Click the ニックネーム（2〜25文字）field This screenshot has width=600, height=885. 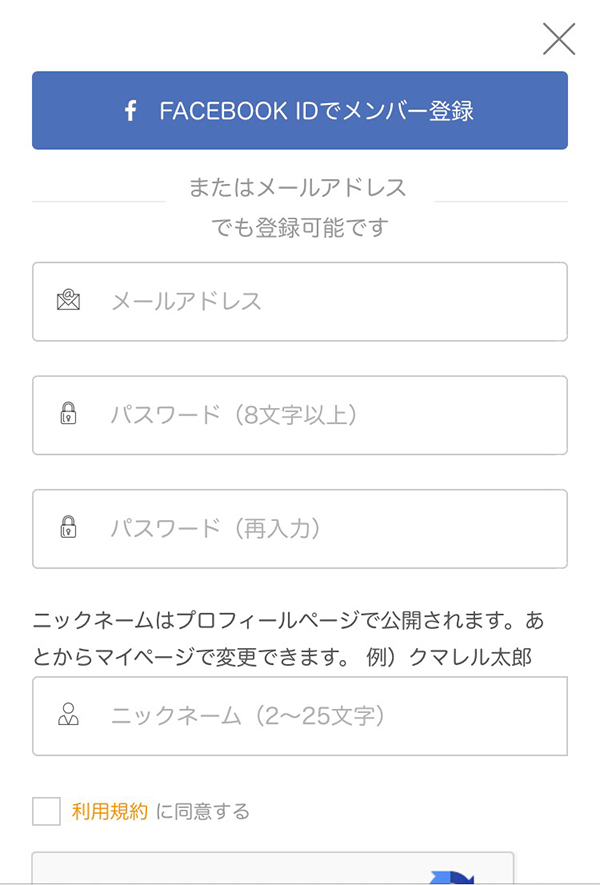pyautogui.click(x=300, y=714)
